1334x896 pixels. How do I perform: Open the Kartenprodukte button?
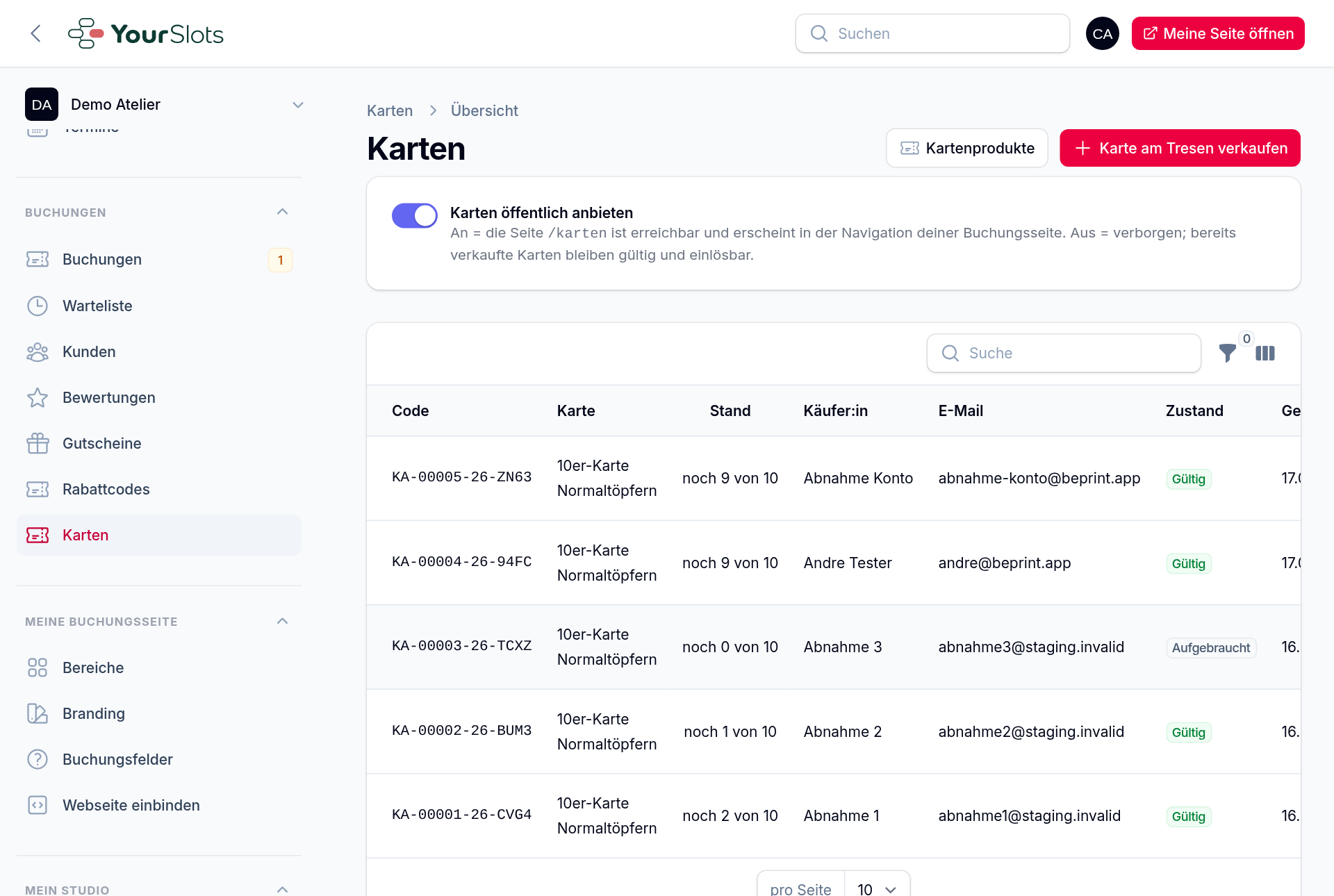(x=967, y=148)
